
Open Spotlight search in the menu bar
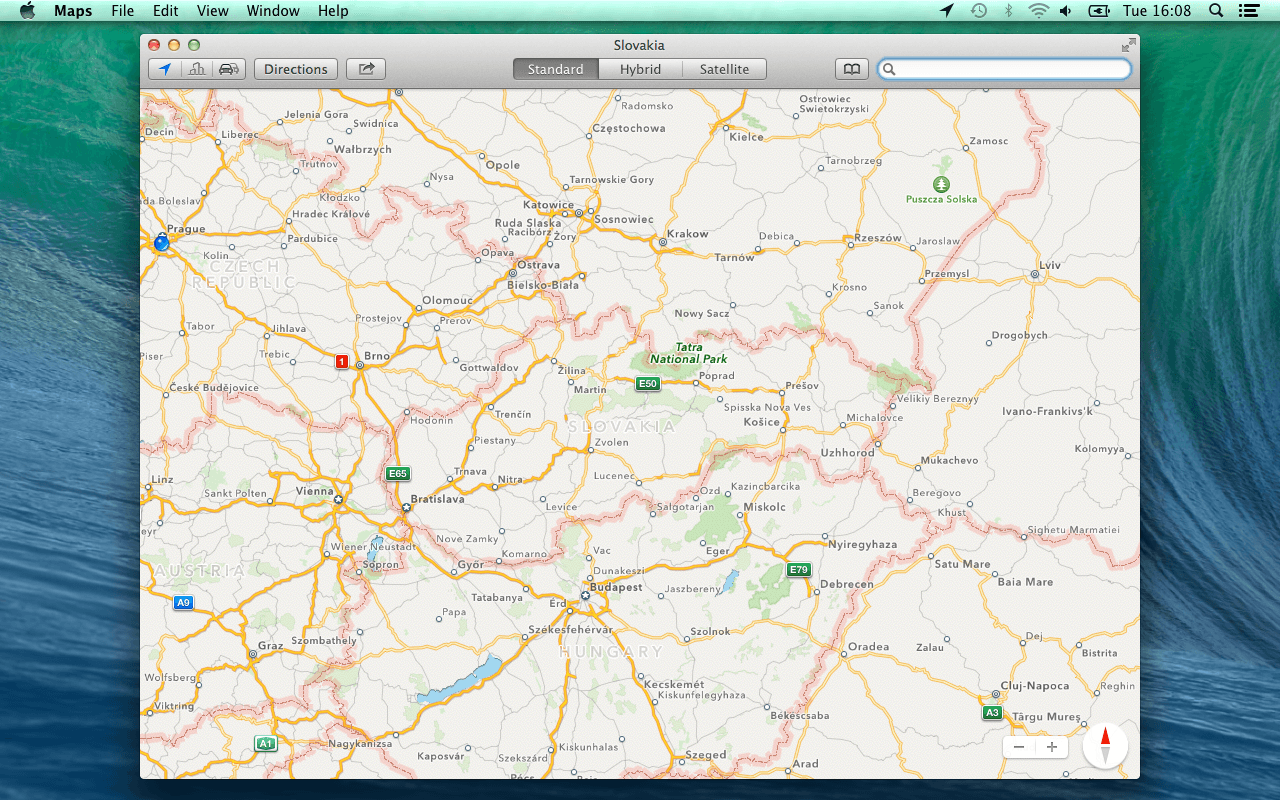point(1216,11)
